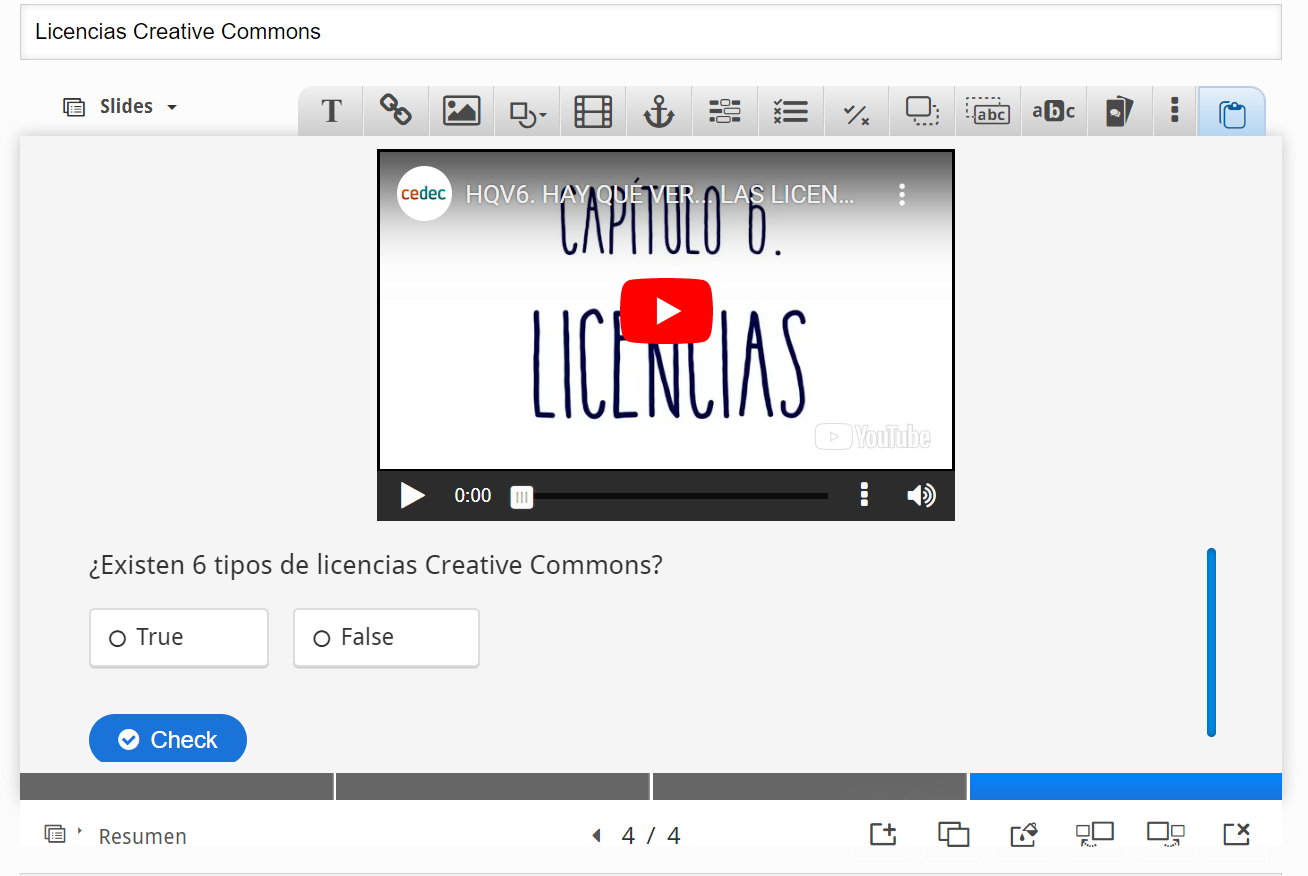
Task: Click the cedec channel logo
Action: point(424,194)
